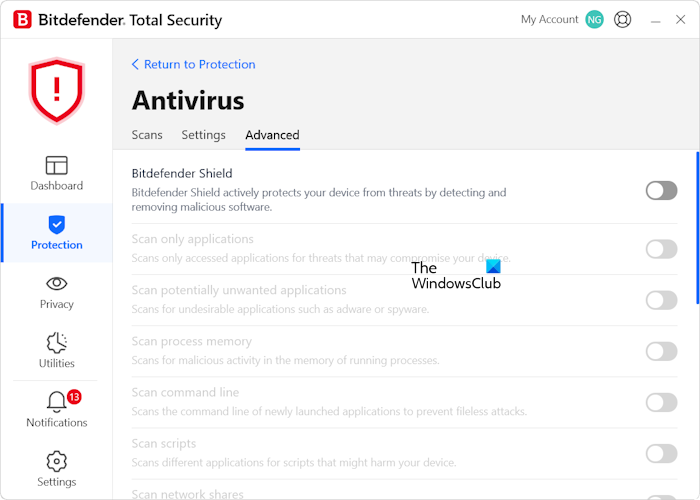Toggle the Scan scripts switch

[x=661, y=453]
